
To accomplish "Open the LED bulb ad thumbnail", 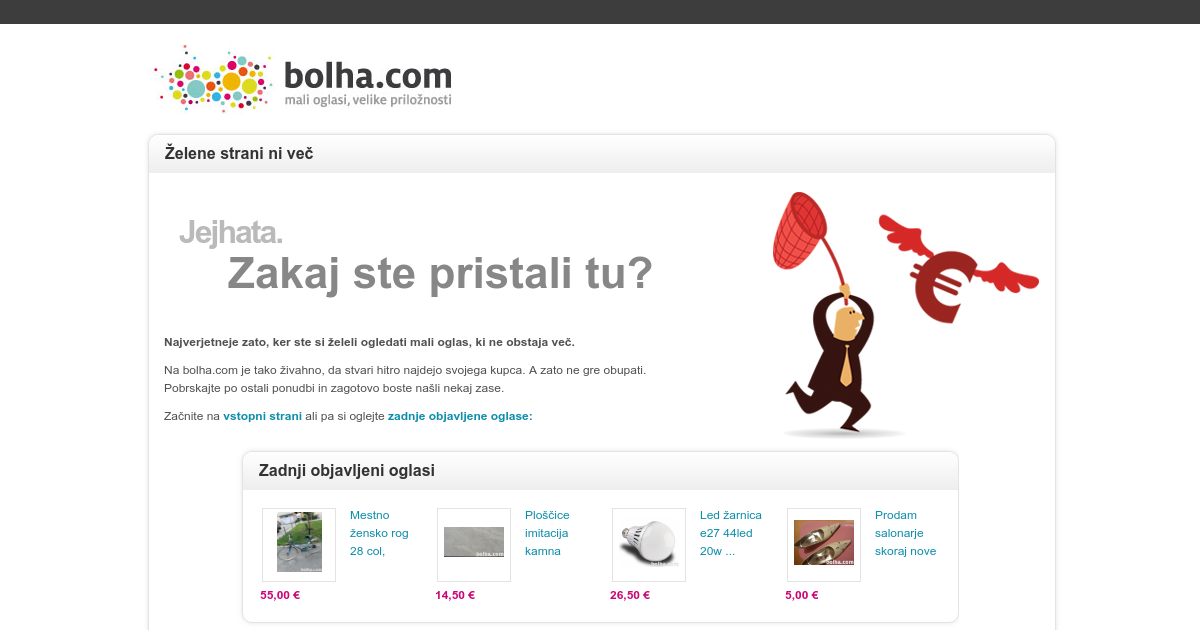I will pyautogui.click(x=649, y=545).
